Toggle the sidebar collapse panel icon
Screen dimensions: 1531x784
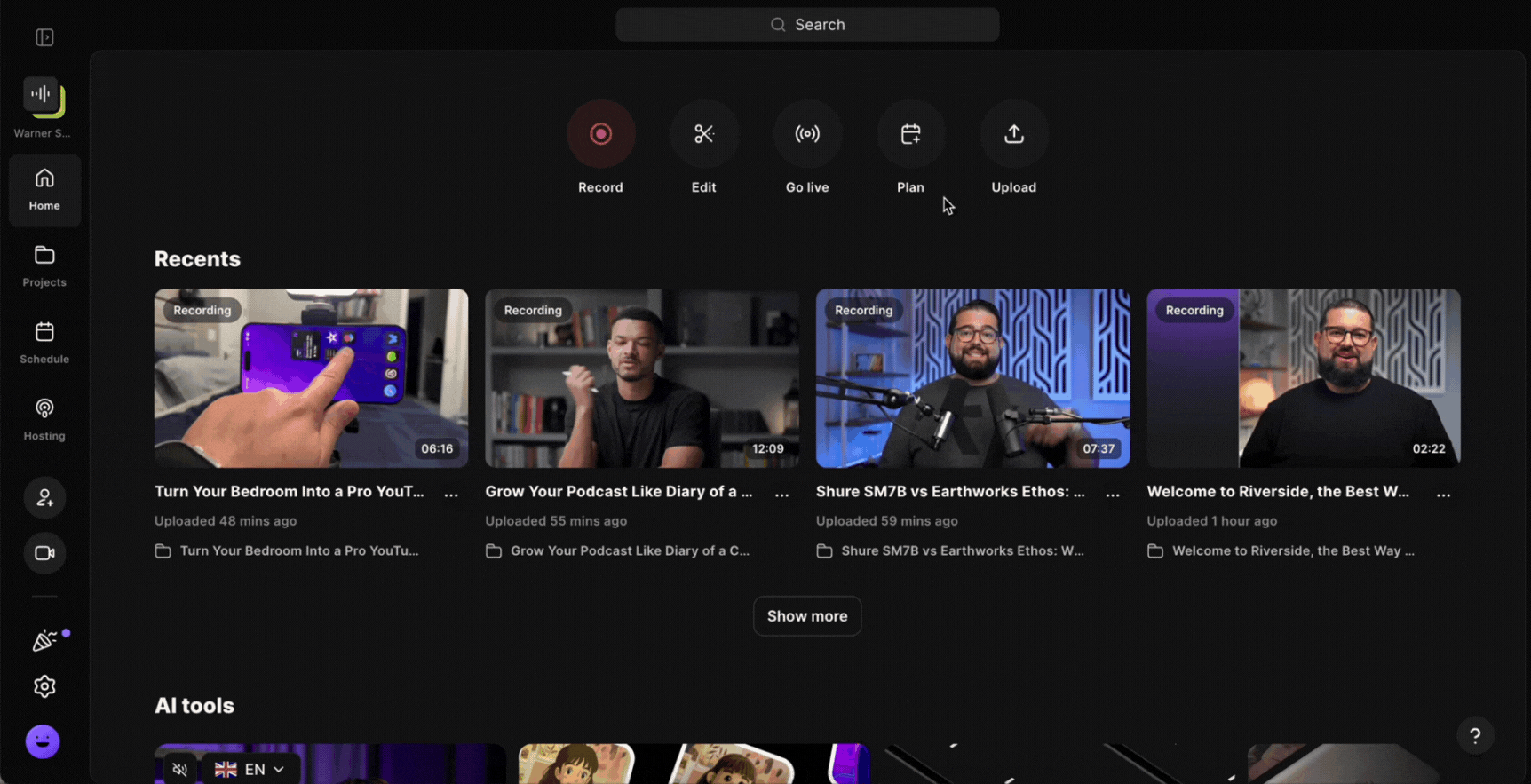44,37
